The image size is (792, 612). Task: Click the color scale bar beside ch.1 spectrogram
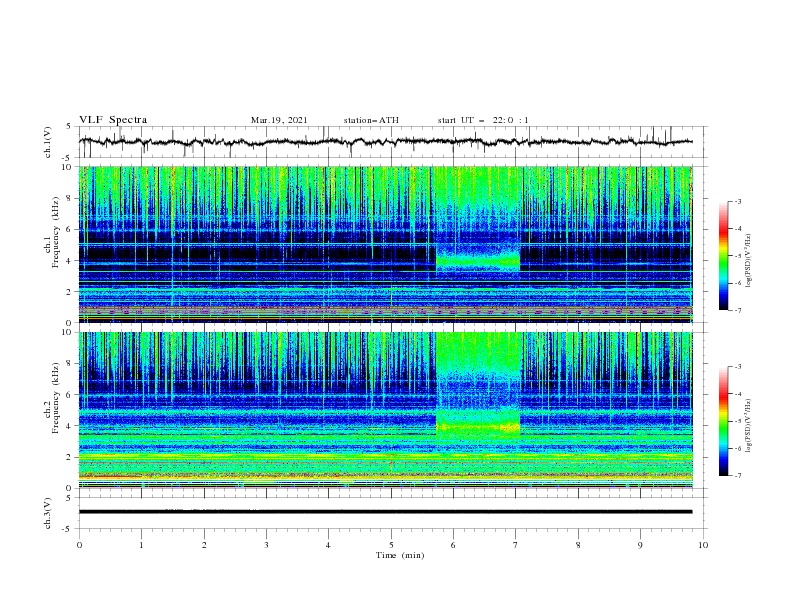coord(723,255)
